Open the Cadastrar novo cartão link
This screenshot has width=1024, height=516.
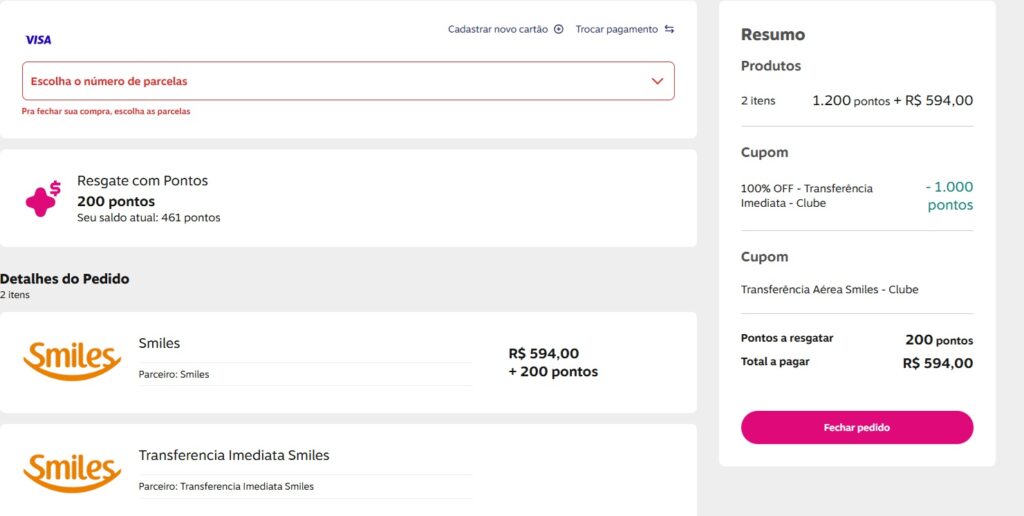498,29
